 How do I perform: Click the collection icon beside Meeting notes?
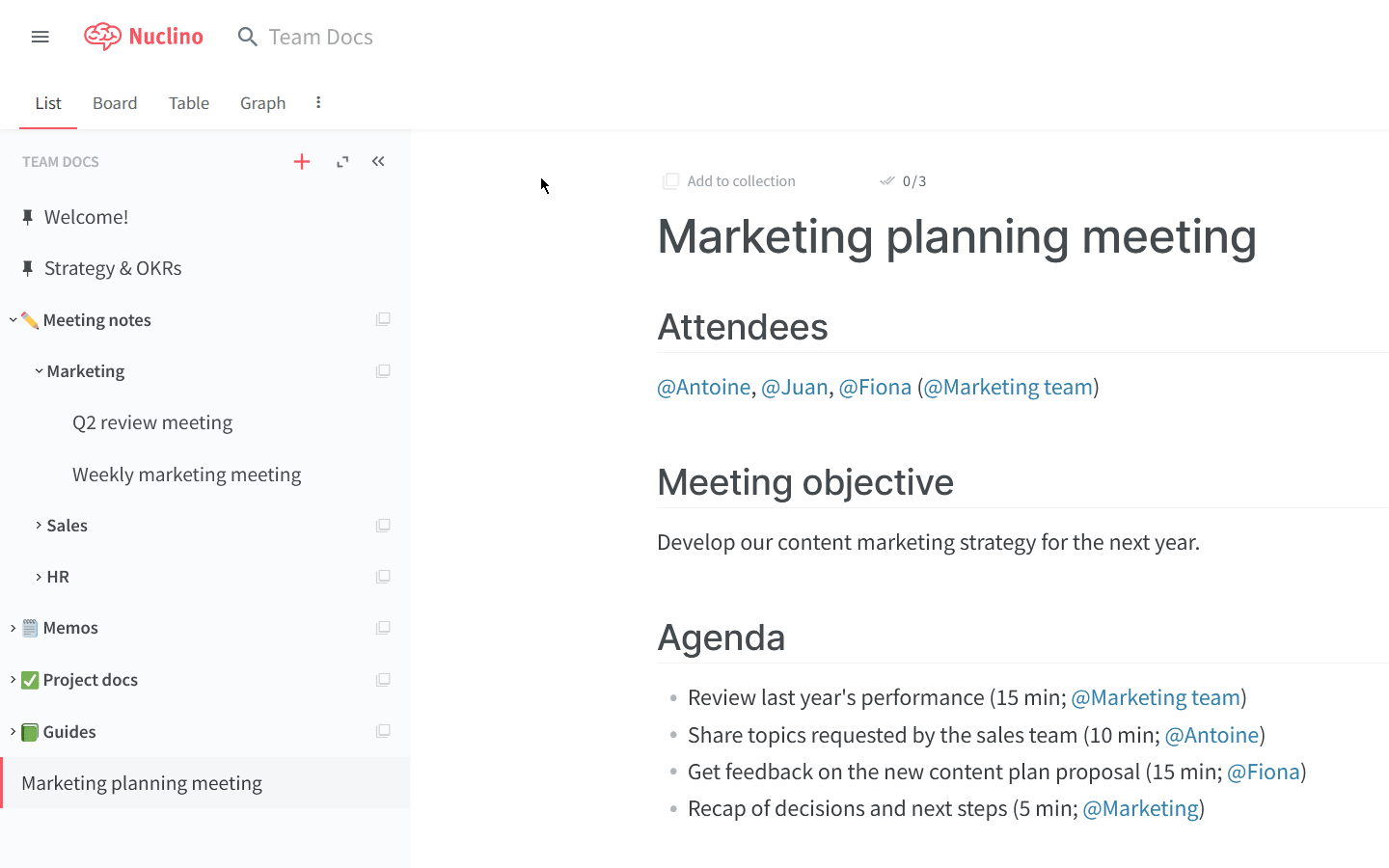tap(383, 319)
